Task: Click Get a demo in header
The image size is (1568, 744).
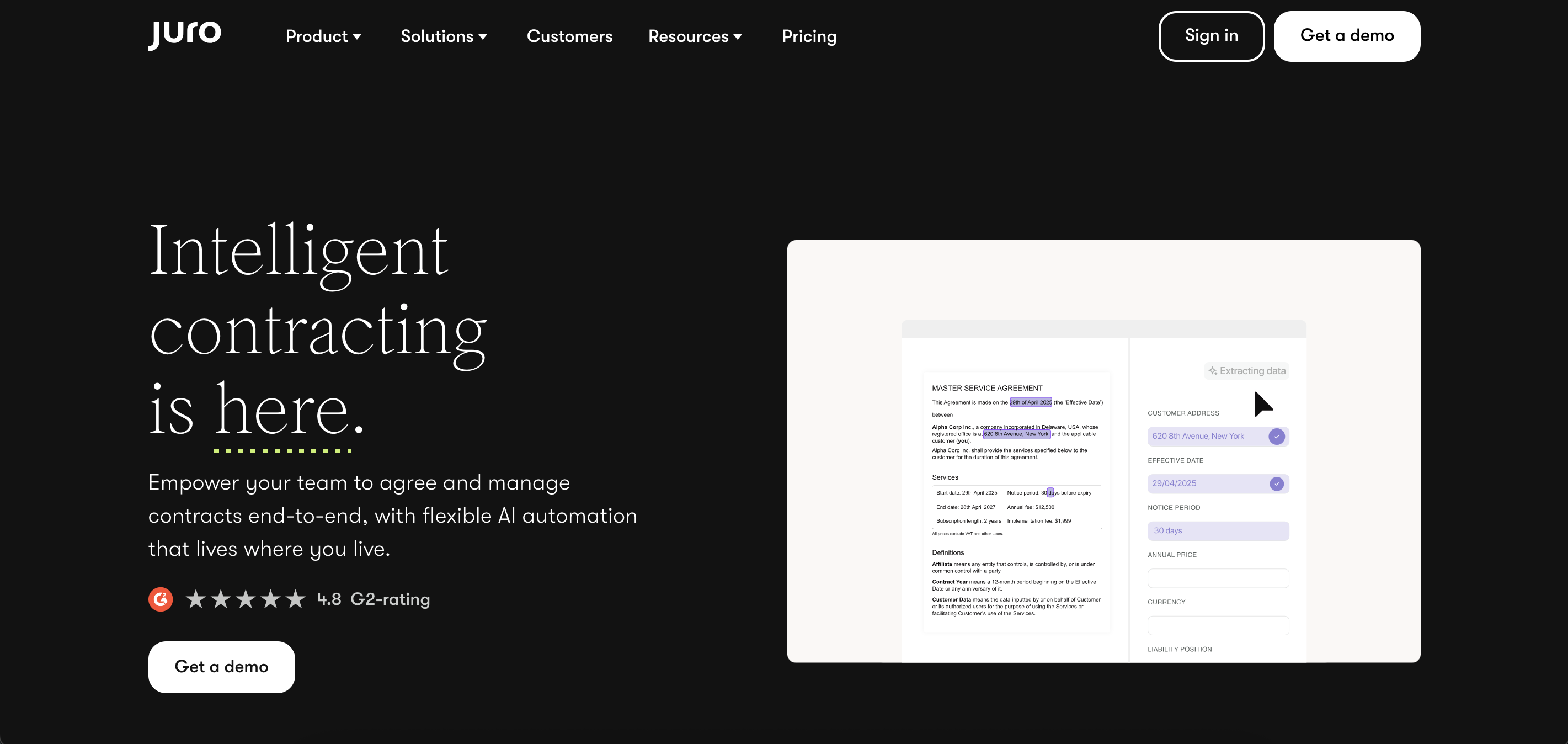Action: 1346,36
